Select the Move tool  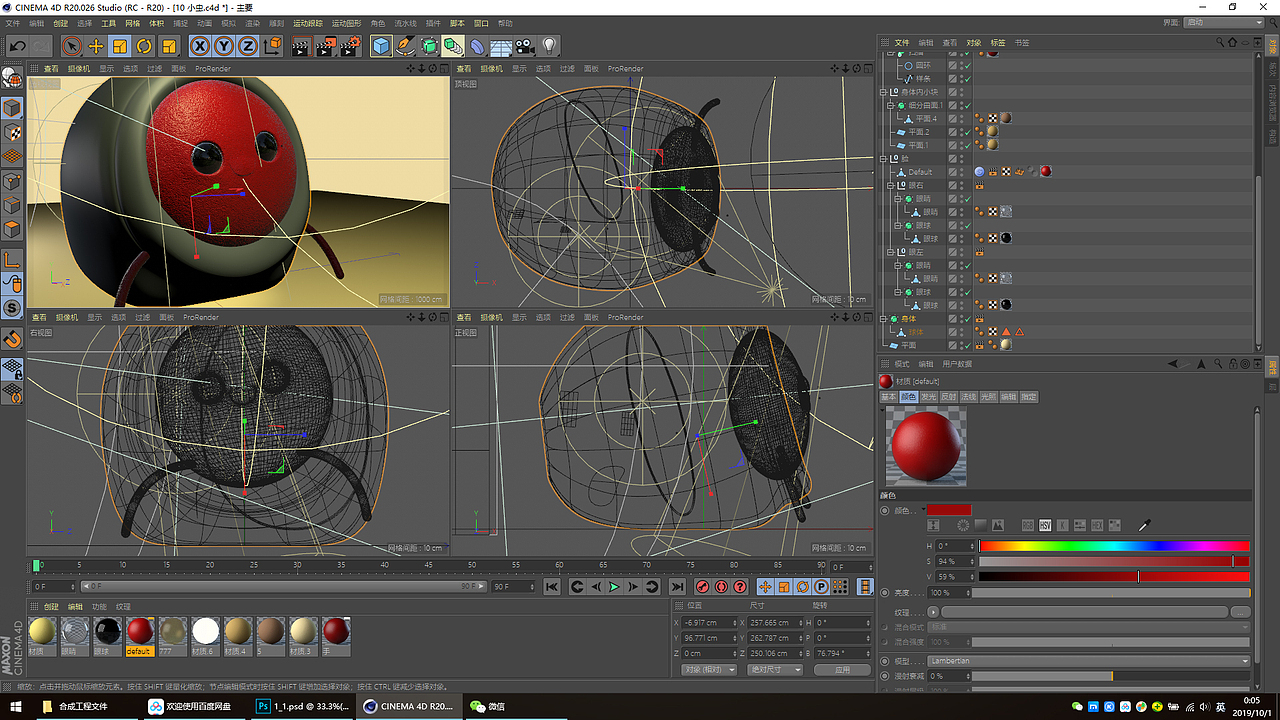[96, 46]
